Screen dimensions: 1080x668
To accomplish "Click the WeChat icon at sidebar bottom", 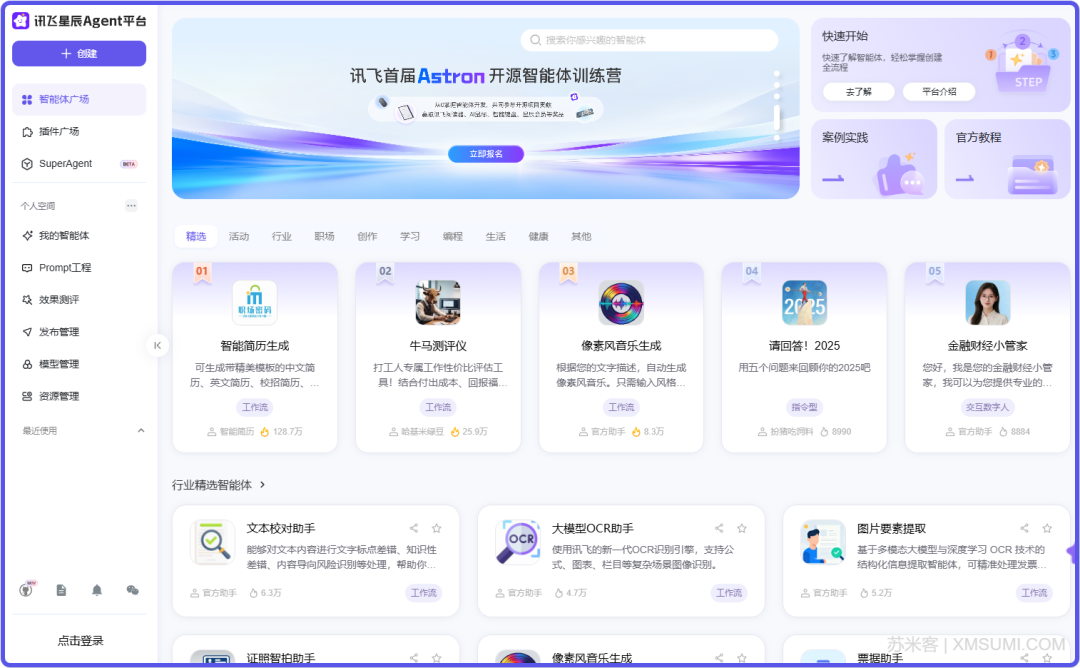I will (x=133, y=590).
